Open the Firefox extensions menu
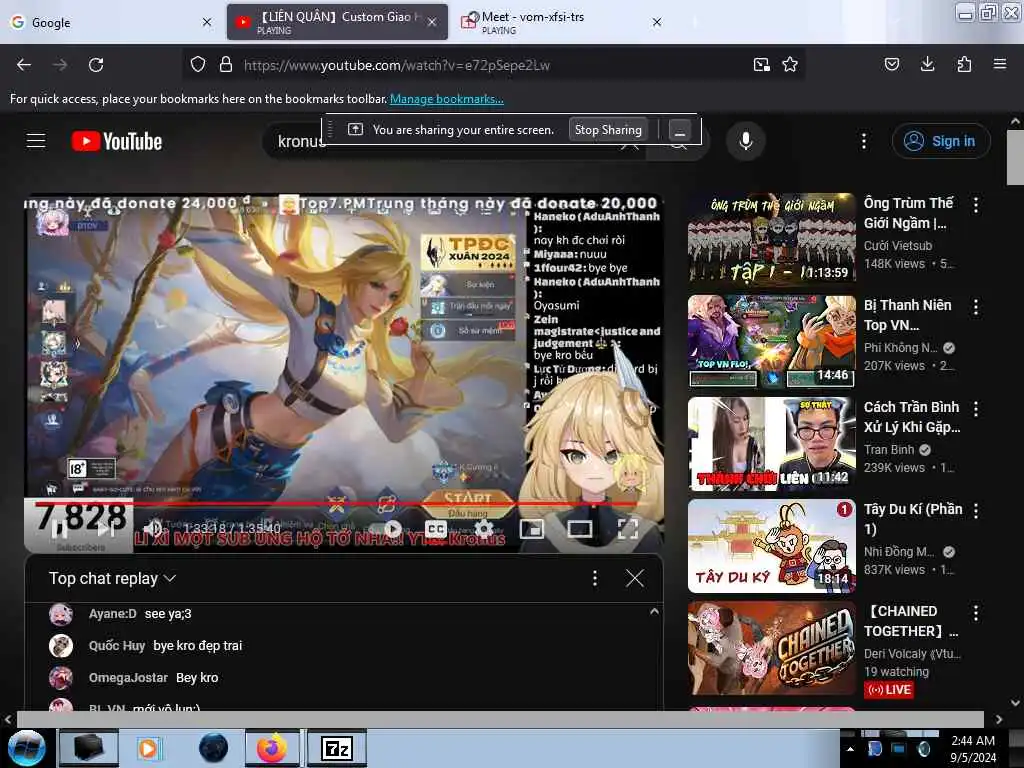The image size is (1024, 768). click(x=964, y=64)
